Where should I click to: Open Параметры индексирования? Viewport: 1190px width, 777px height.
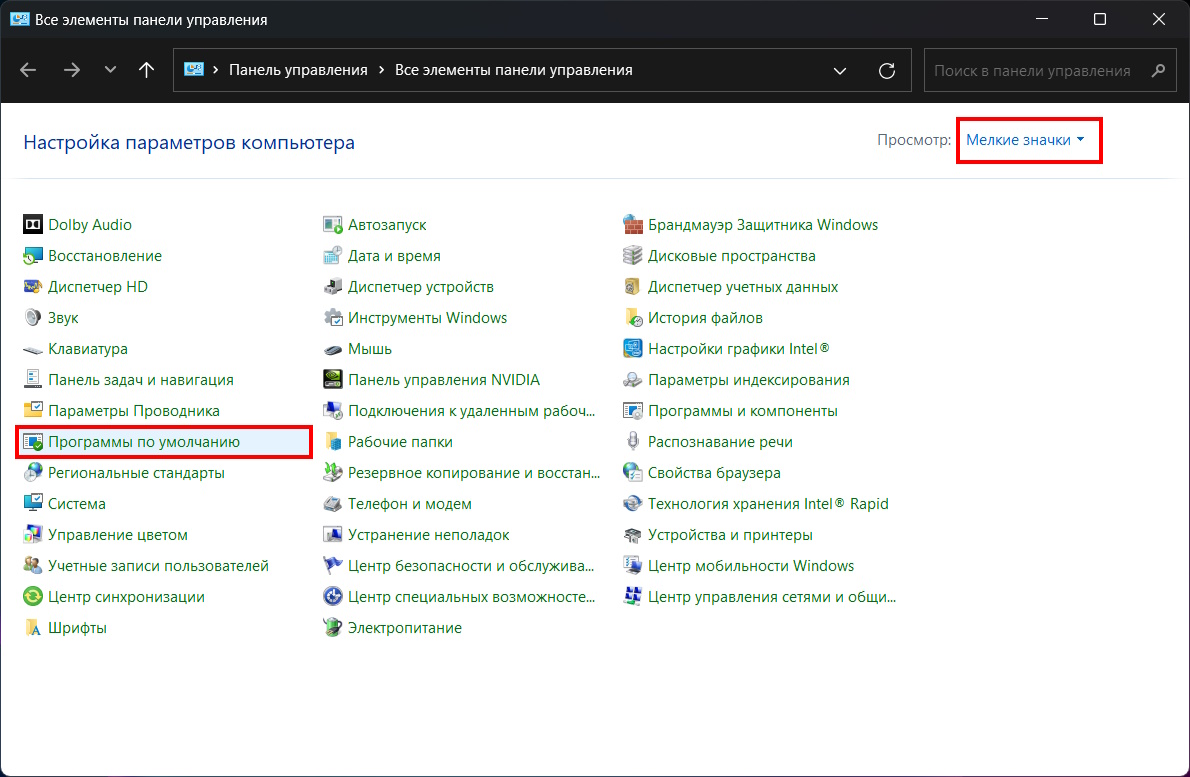click(x=748, y=379)
